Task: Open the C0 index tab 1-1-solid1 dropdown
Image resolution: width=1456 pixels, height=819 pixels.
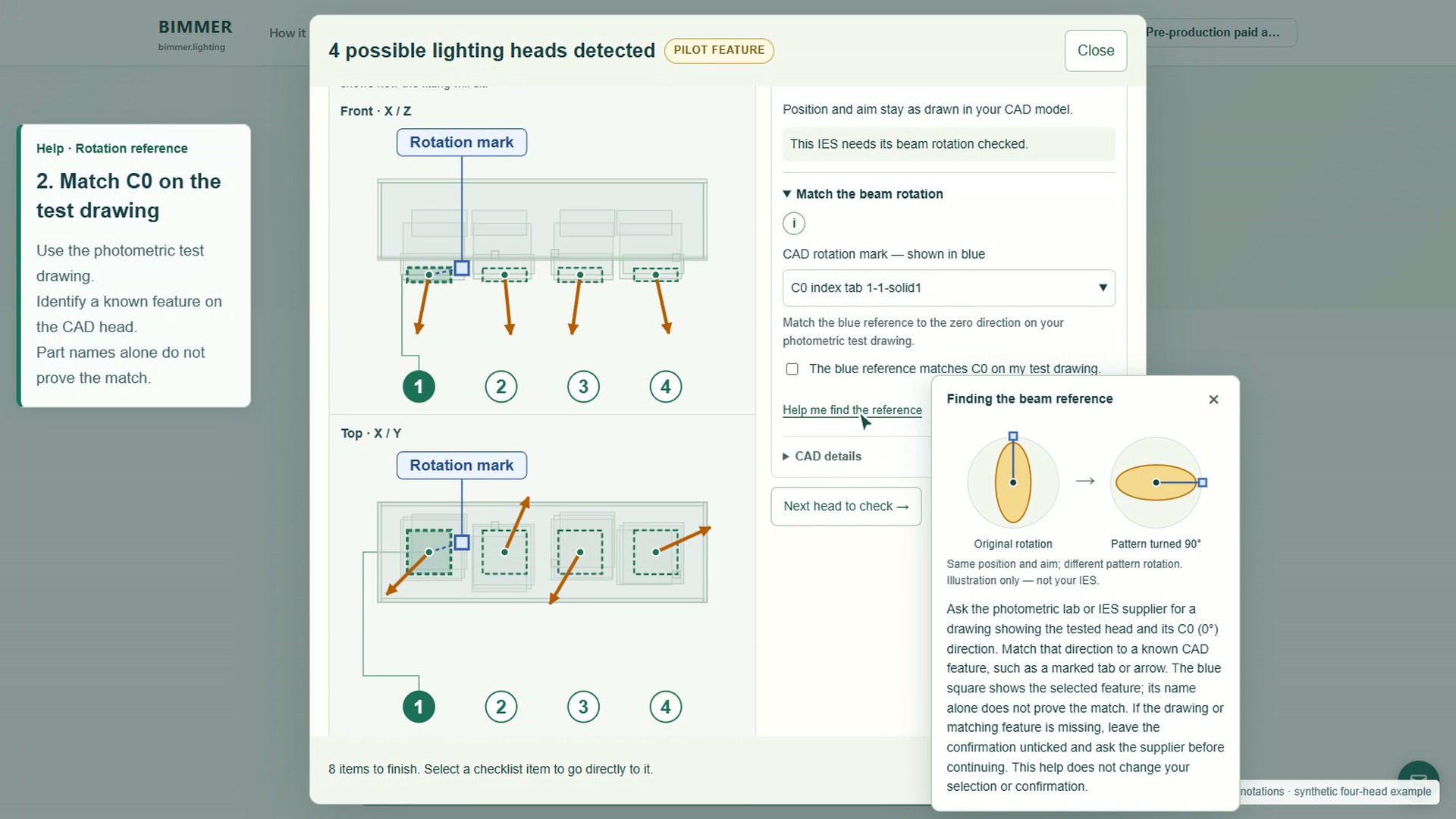Action: click(949, 288)
